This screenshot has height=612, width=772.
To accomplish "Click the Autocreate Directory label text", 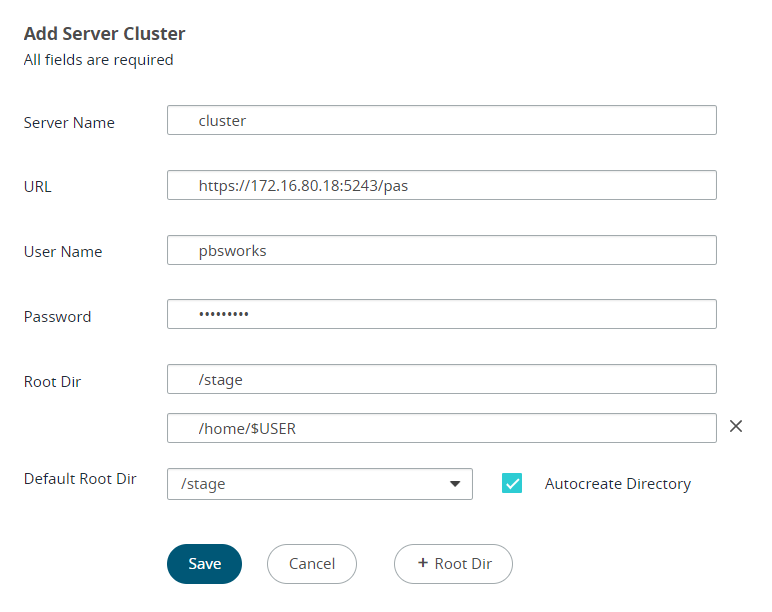I will pos(617,484).
